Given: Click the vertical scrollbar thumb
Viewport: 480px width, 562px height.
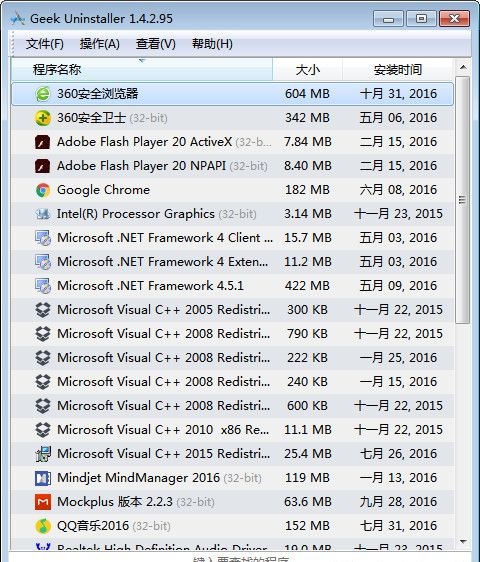Looking at the screenshot, I should tap(463, 200).
